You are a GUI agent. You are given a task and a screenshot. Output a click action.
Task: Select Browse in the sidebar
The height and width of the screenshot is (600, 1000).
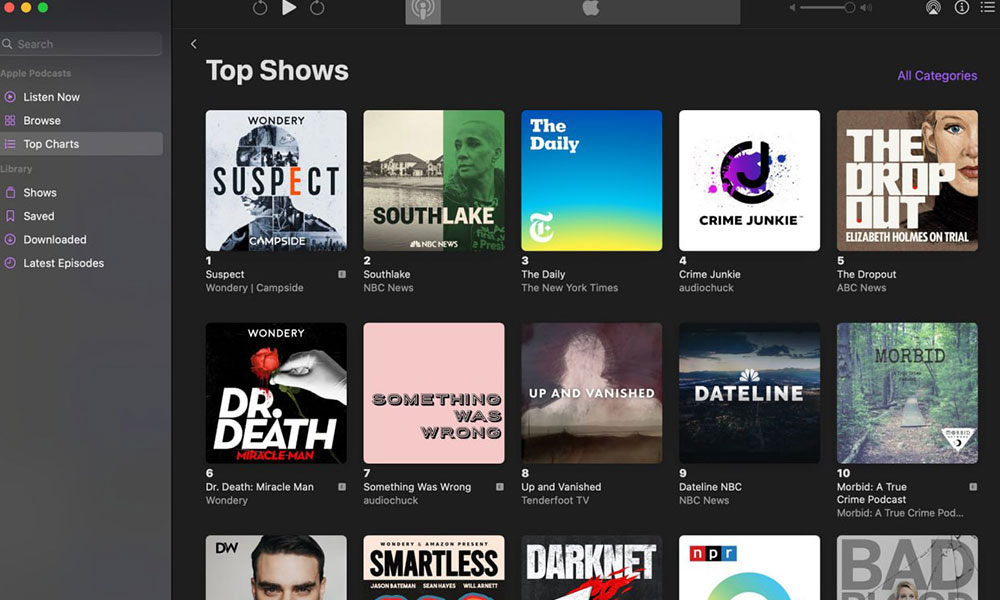coord(42,121)
